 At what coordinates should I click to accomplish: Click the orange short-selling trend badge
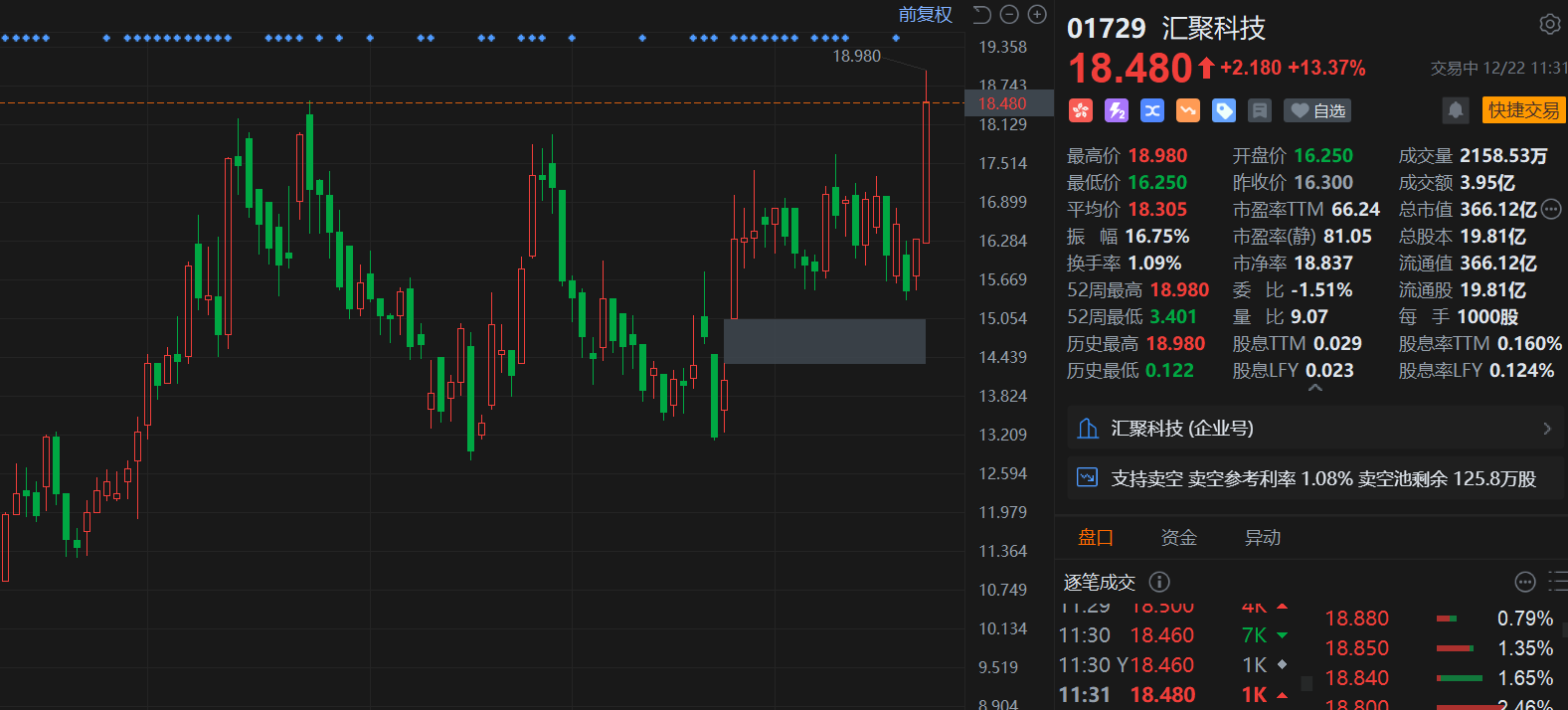click(x=1188, y=110)
